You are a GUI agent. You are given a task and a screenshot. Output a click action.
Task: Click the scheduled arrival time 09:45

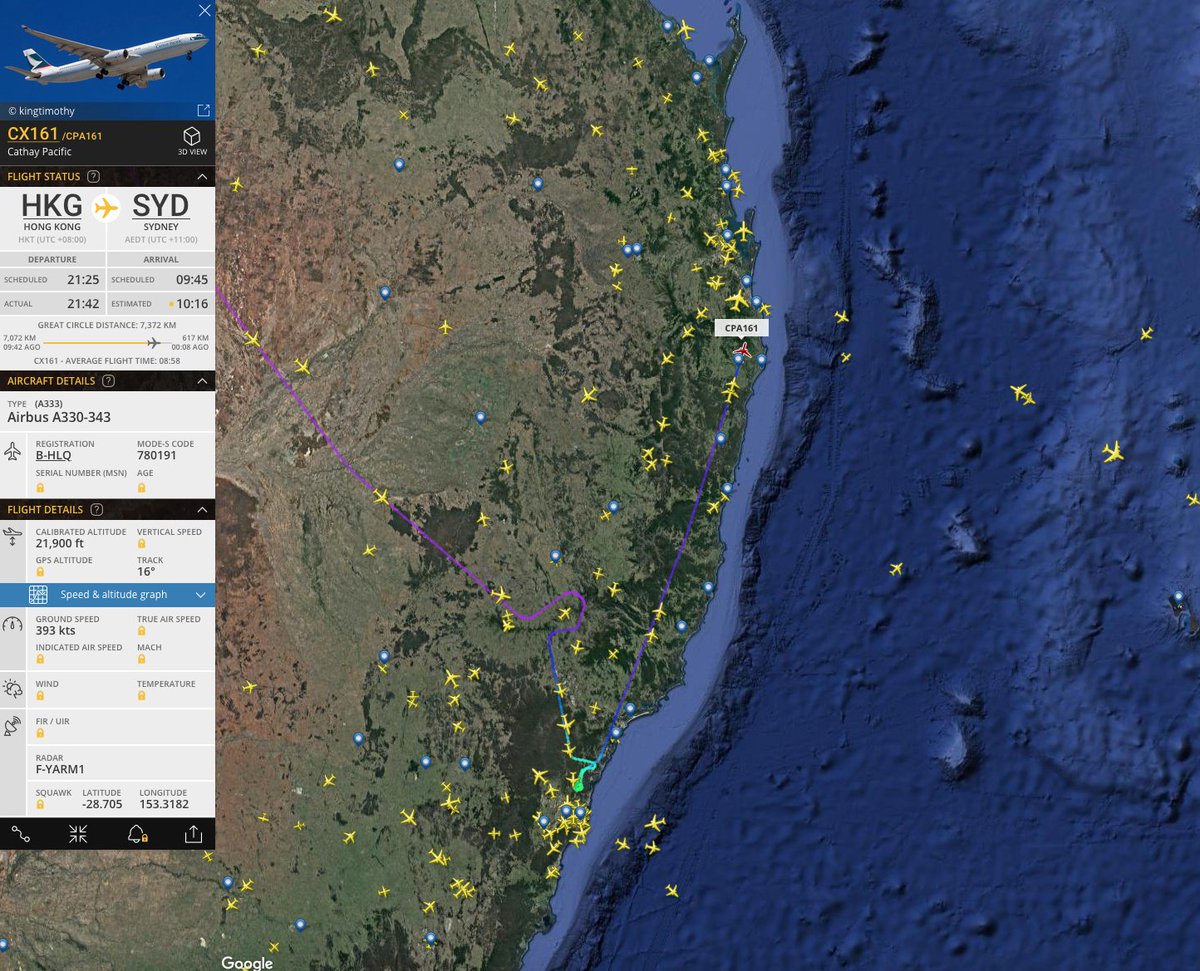[x=191, y=279]
